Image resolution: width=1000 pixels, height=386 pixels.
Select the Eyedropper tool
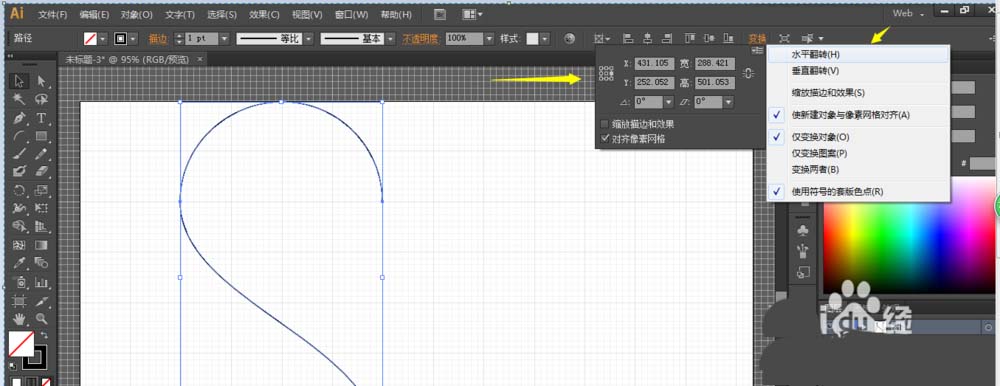tap(20, 263)
